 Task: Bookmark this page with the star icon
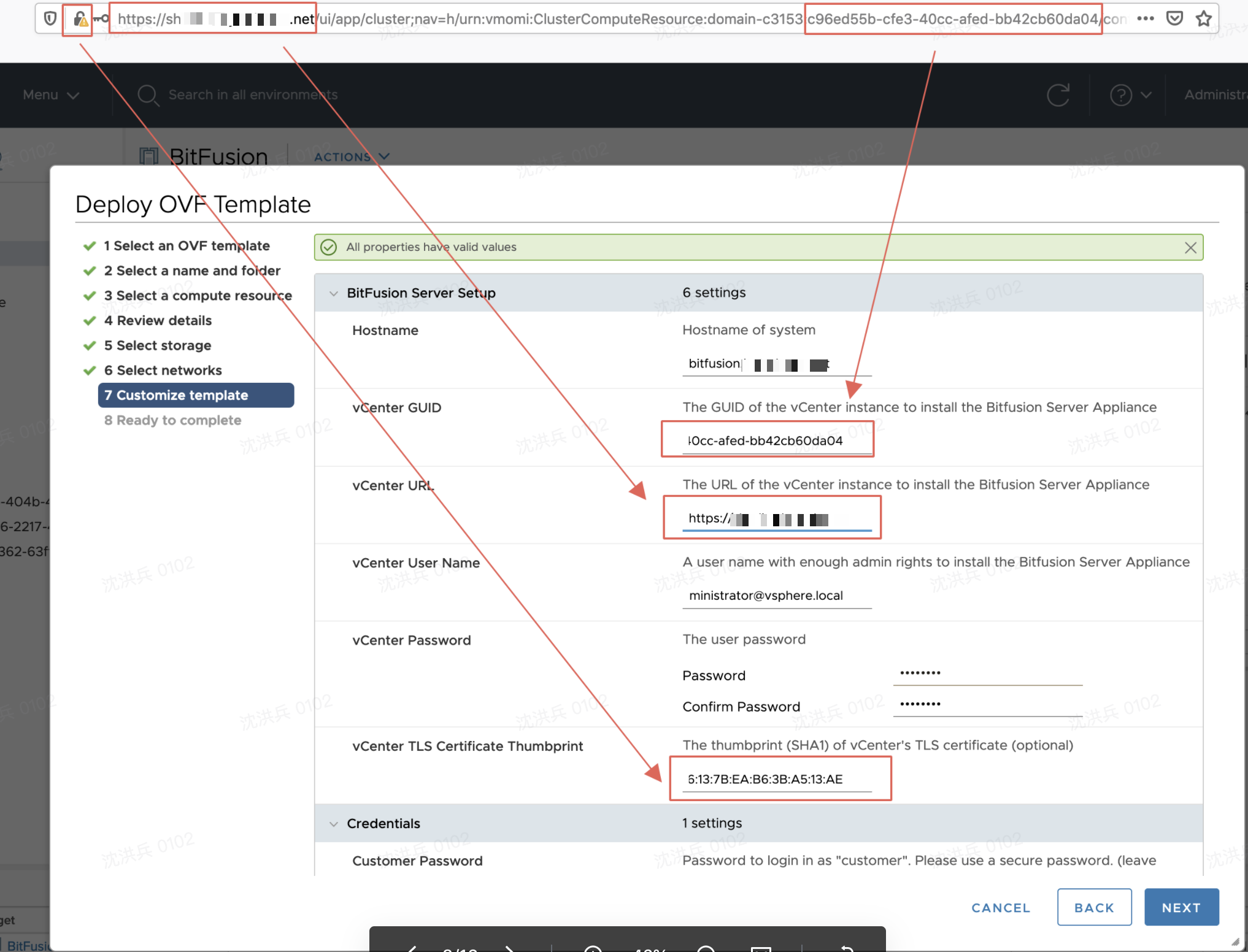(x=1204, y=18)
